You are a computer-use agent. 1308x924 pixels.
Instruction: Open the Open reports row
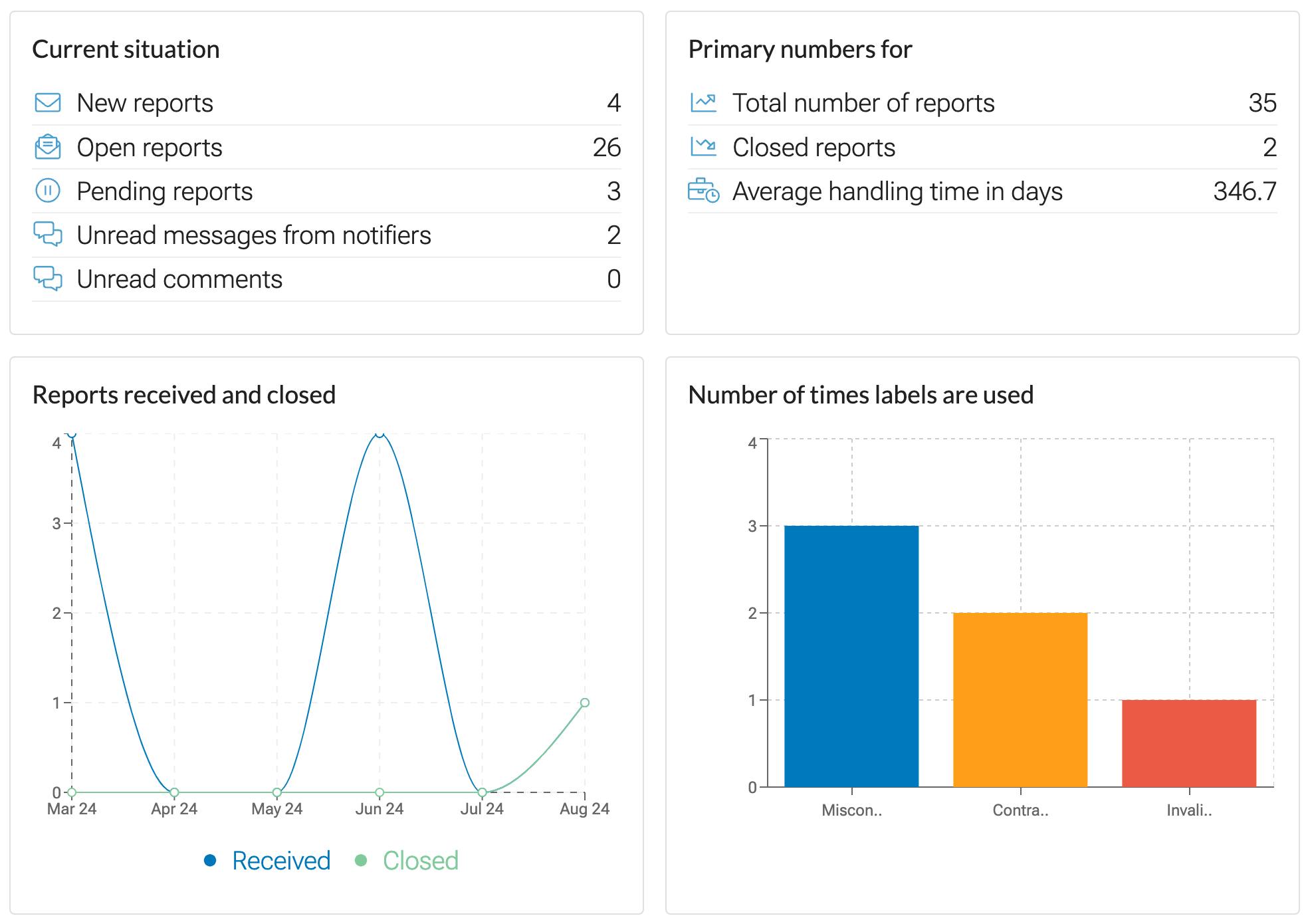tap(326, 148)
